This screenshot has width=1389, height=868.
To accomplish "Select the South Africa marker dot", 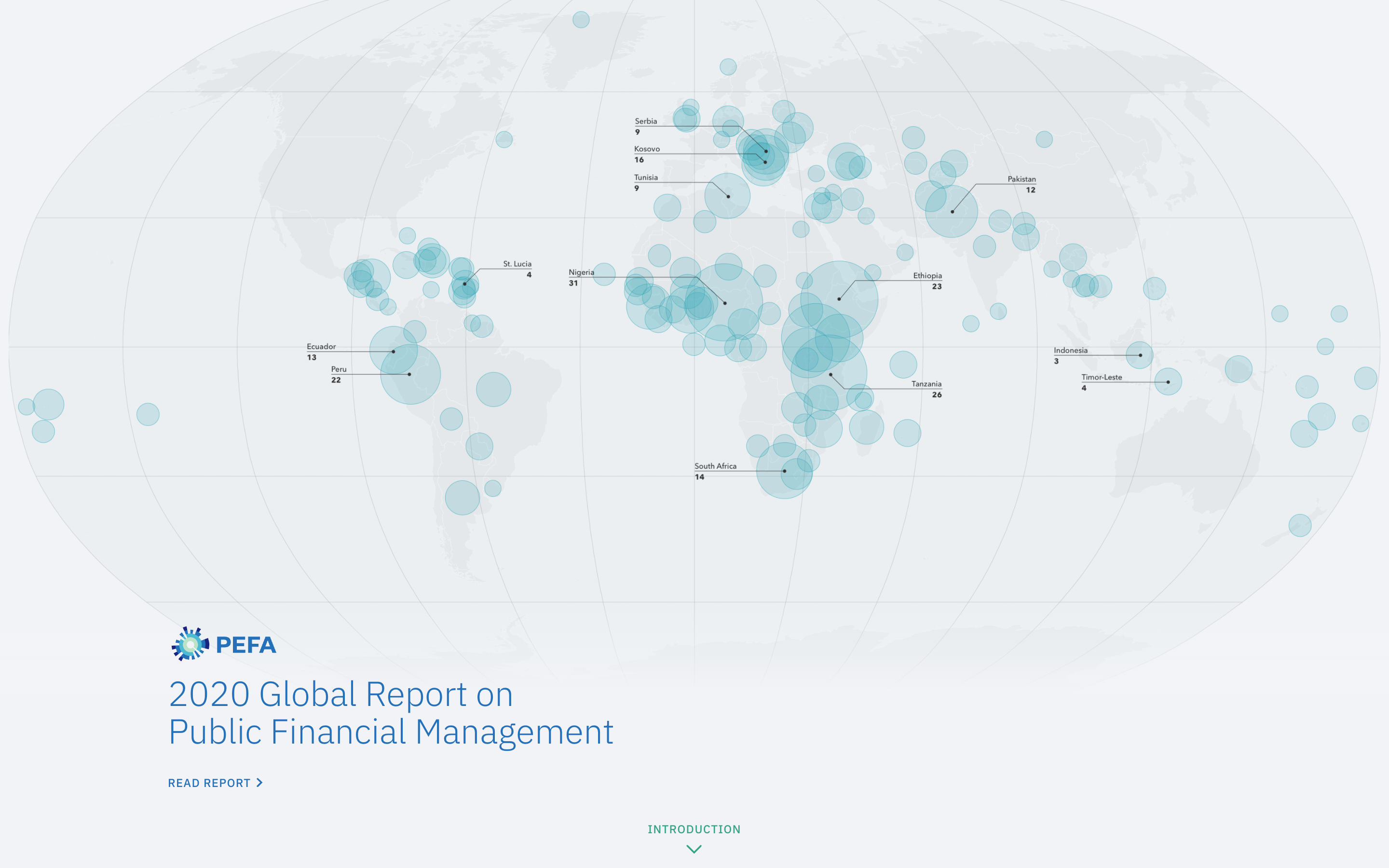I will 785,471.
